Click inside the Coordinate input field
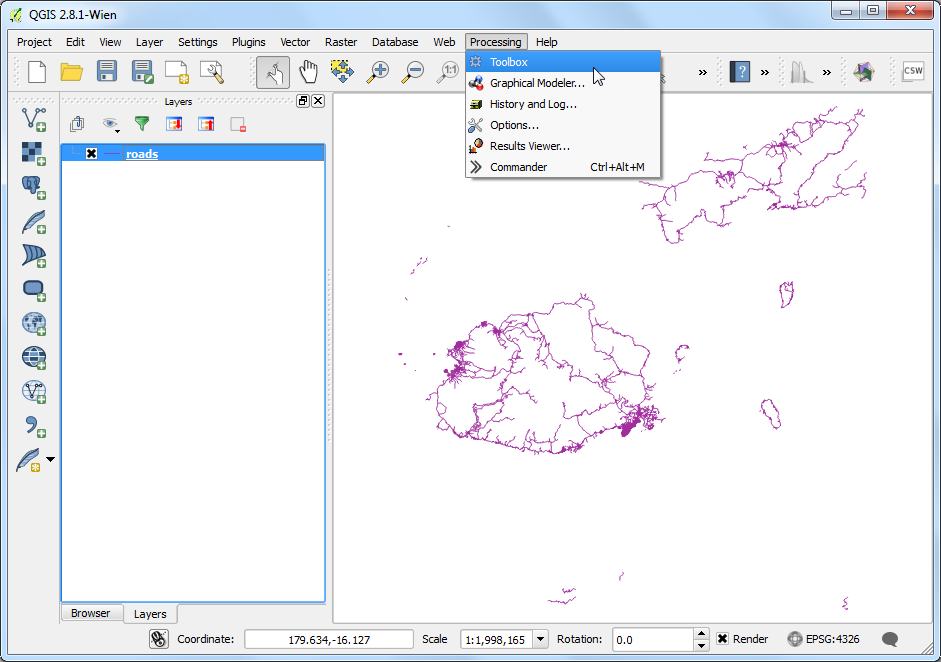 coord(328,639)
